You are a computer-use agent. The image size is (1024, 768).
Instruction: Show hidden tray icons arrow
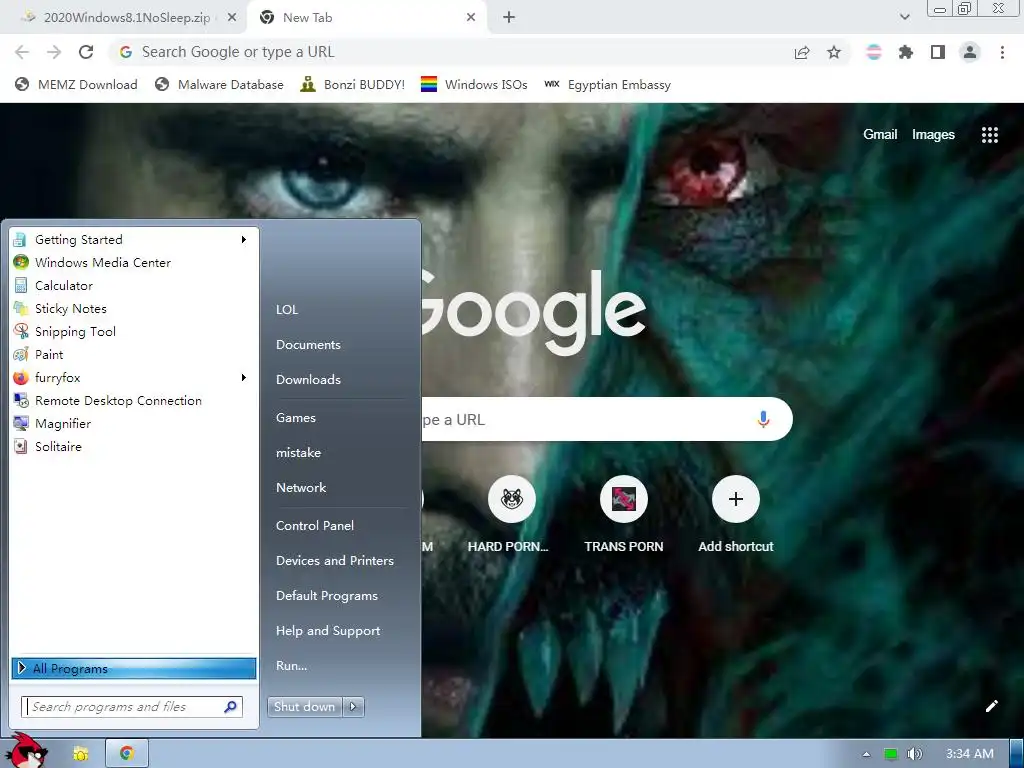tap(867, 754)
